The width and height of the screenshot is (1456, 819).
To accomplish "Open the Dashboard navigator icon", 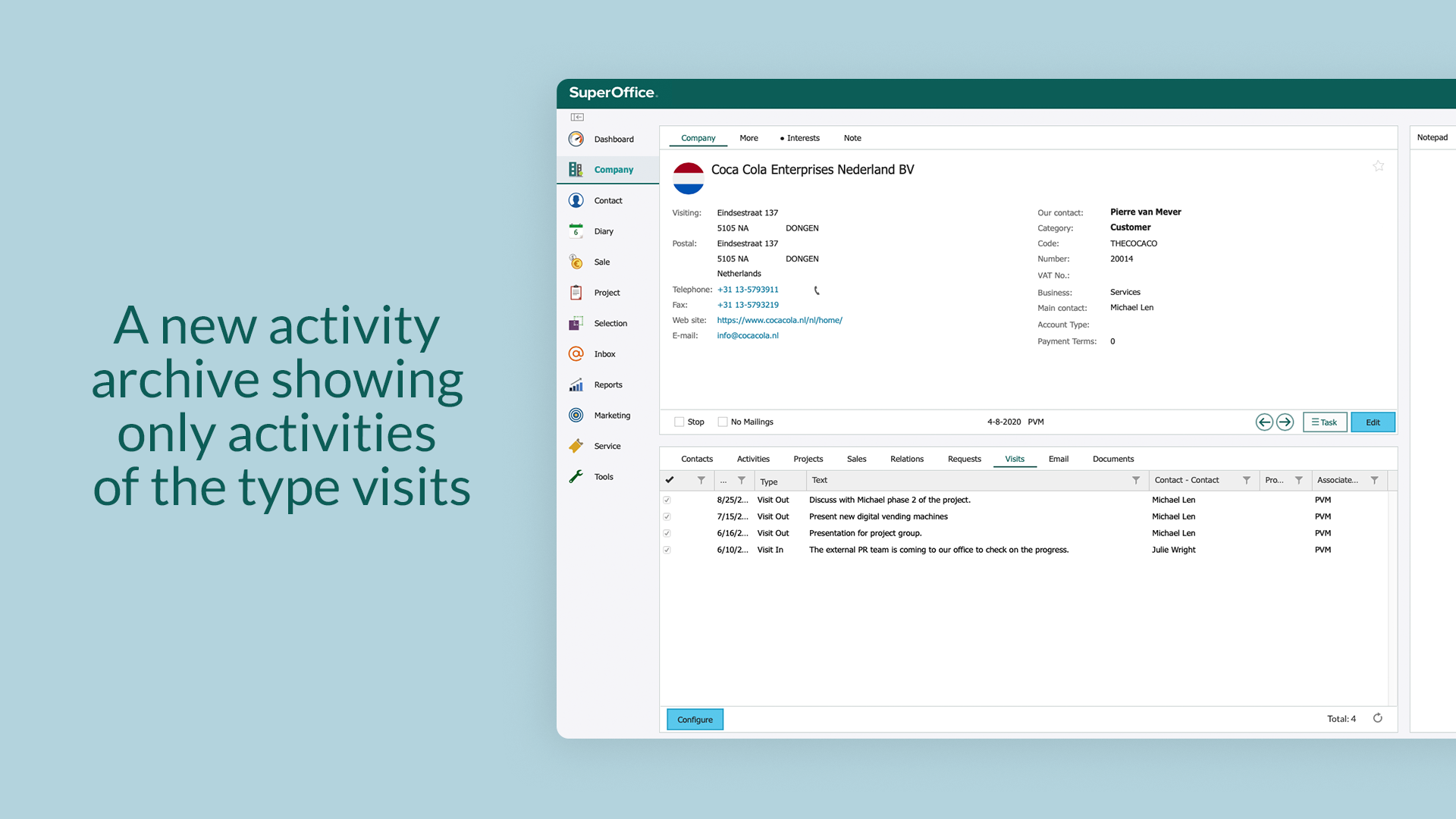I will pyautogui.click(x=576, y=139).
